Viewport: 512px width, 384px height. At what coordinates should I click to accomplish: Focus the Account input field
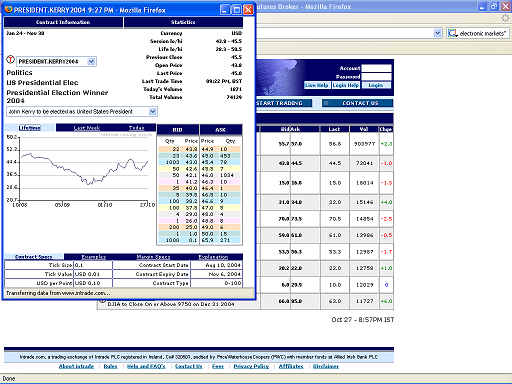click(x=376, y=68)
